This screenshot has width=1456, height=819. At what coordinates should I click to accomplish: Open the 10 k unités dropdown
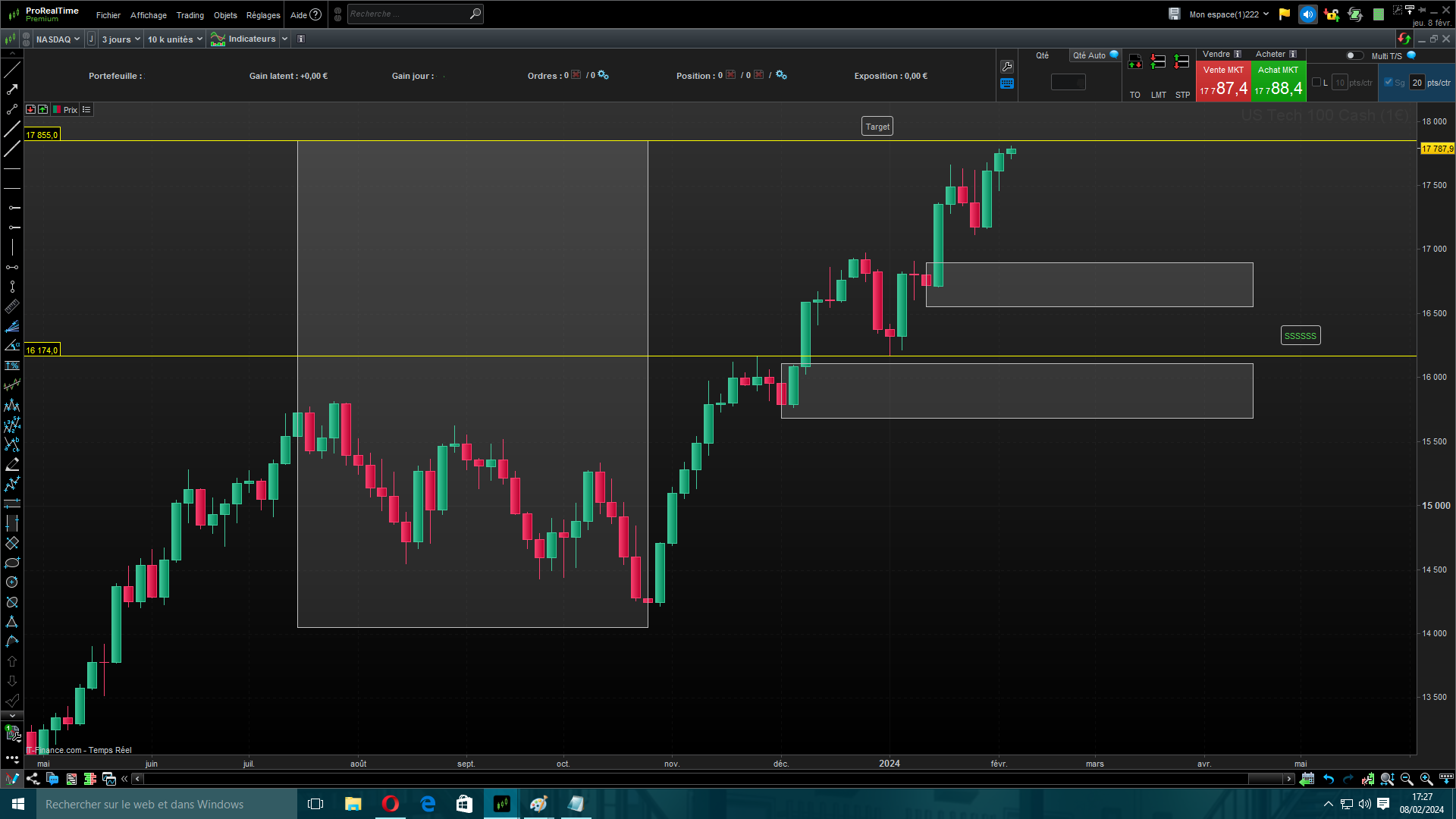coord(174,39)
